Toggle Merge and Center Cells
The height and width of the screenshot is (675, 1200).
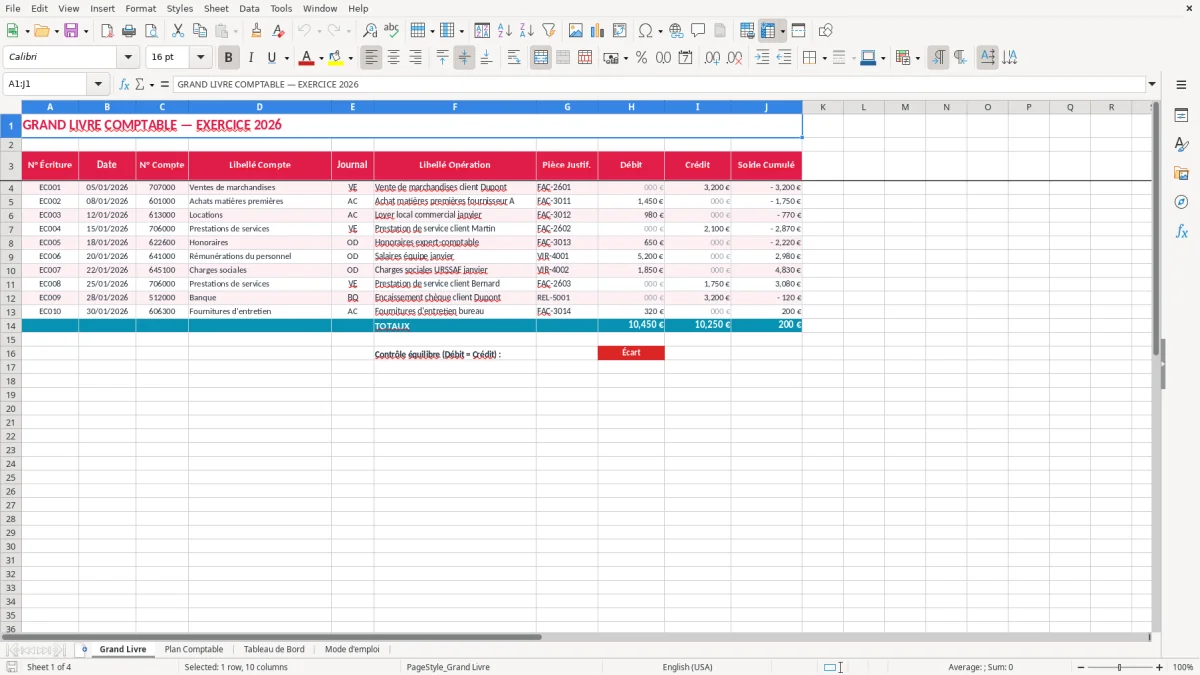(x=541, y=58)
